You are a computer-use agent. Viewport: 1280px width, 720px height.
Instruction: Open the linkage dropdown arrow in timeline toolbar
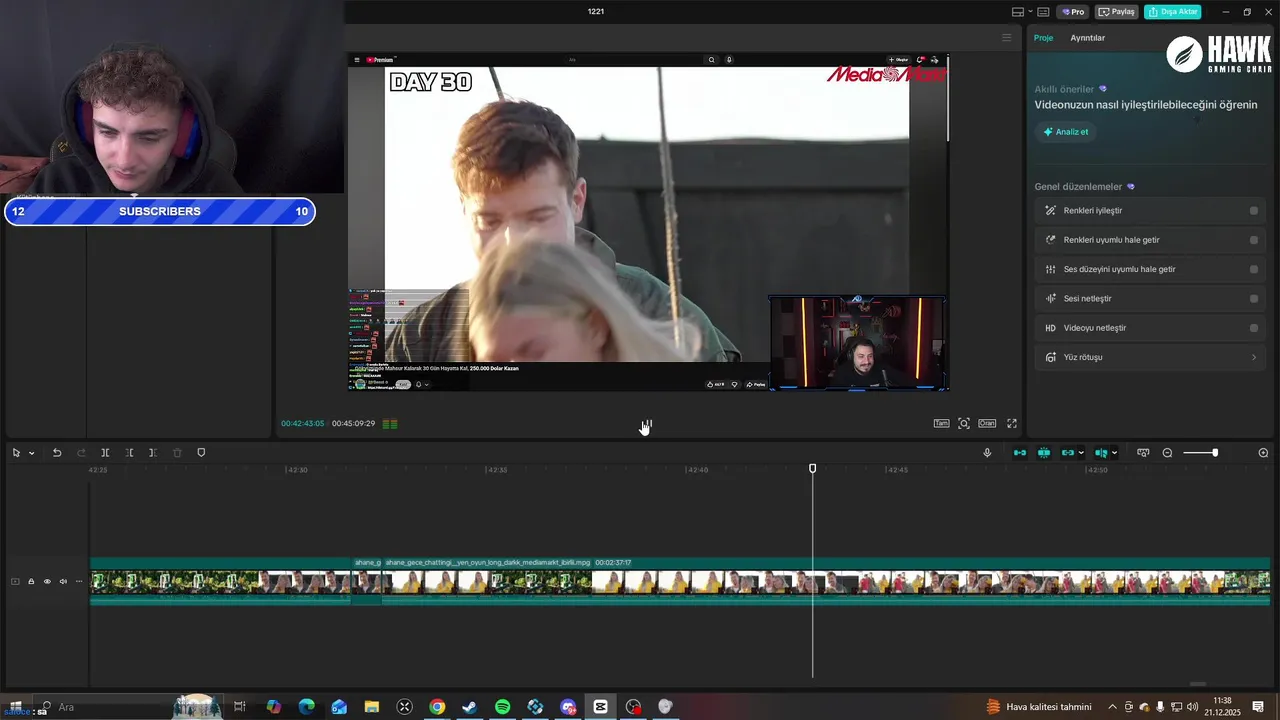1081,453
